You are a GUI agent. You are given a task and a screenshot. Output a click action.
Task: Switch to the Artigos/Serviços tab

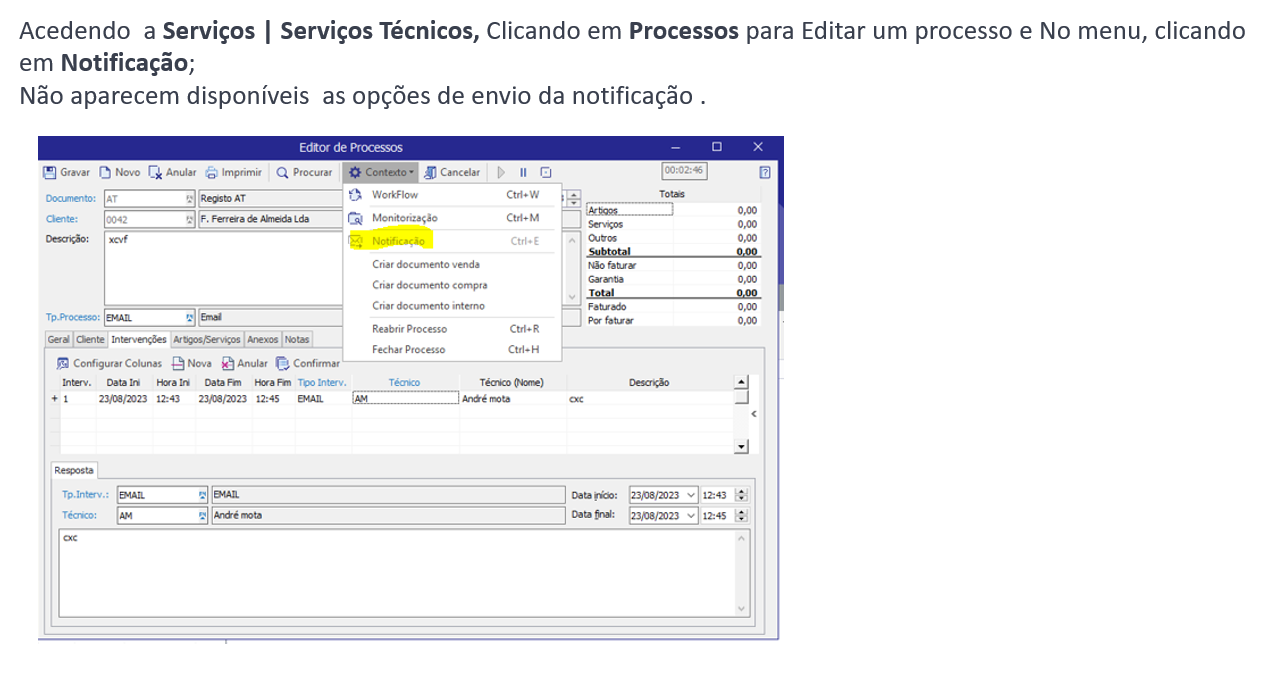206,340
